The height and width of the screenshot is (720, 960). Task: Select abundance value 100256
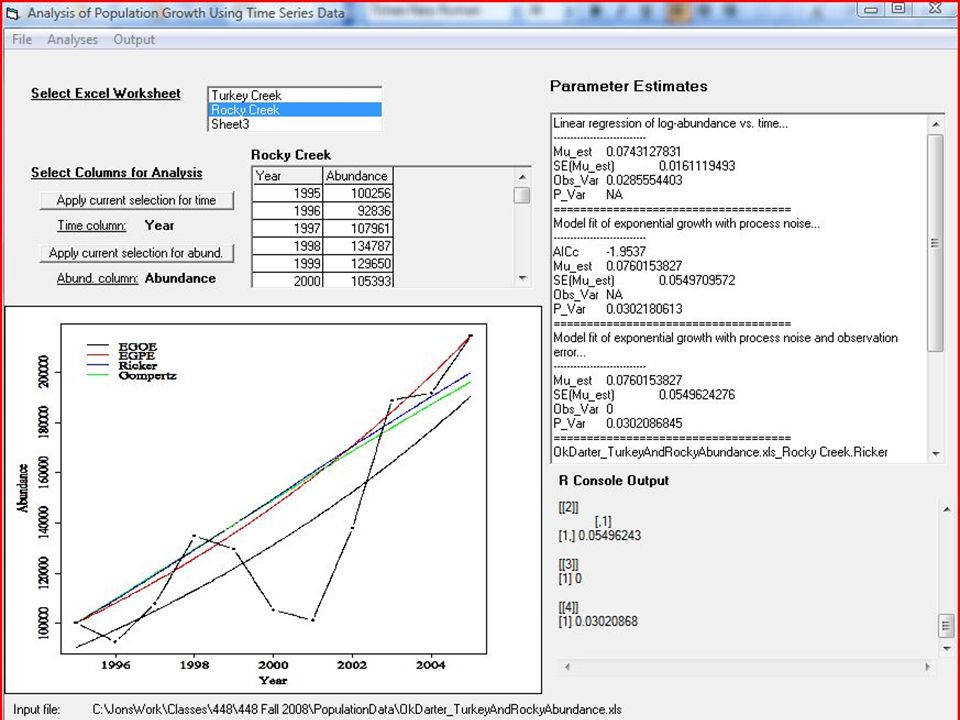point(358,193)
